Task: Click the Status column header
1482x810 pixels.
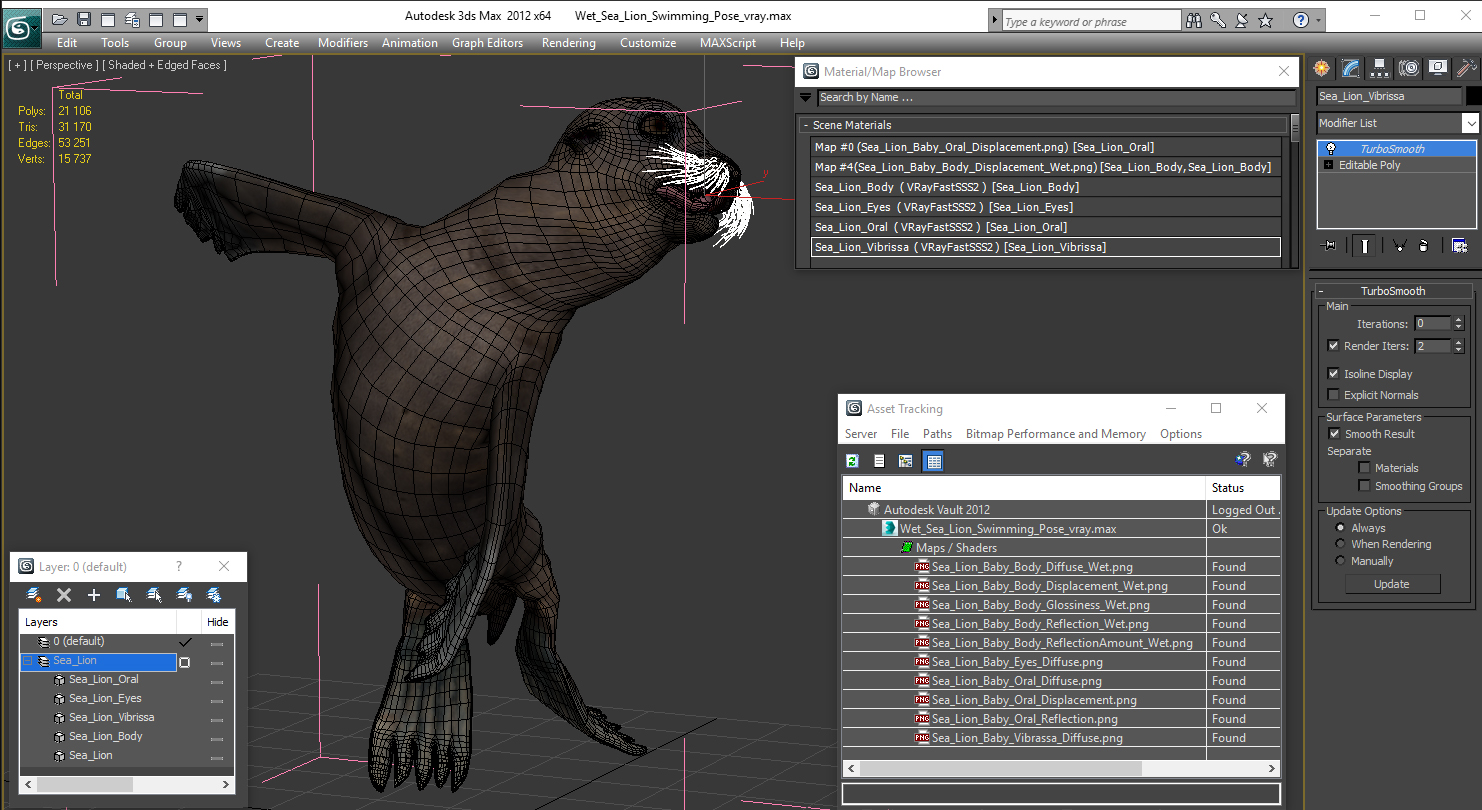Action: point(1243,488)
